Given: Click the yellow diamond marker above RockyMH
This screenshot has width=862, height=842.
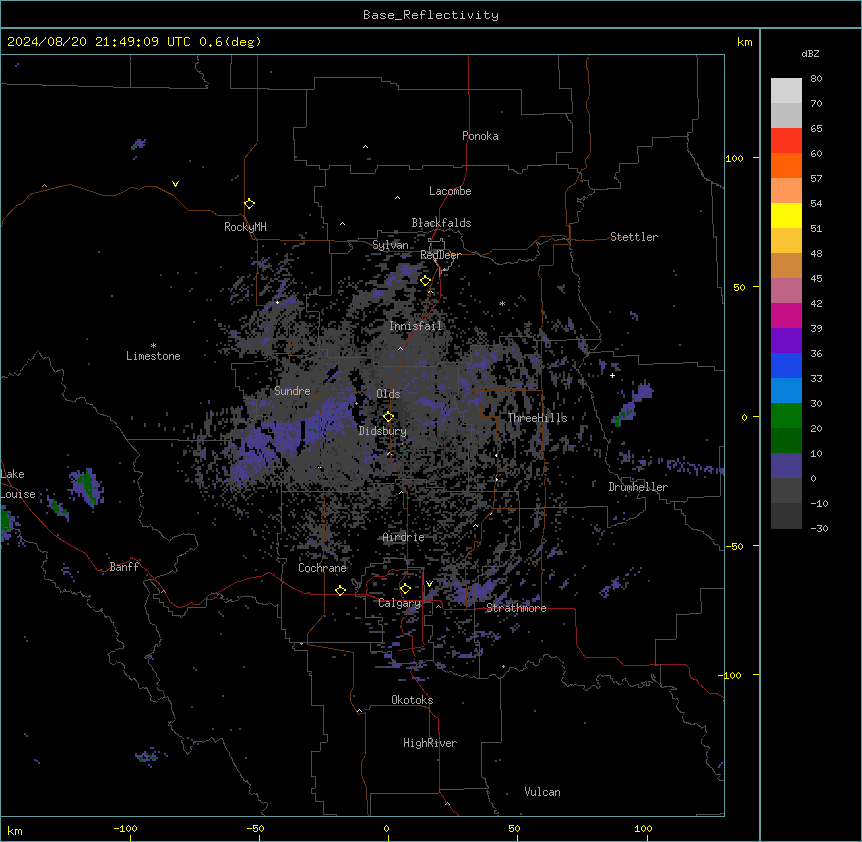Looking at the screenshot, I should pos(249,204).
